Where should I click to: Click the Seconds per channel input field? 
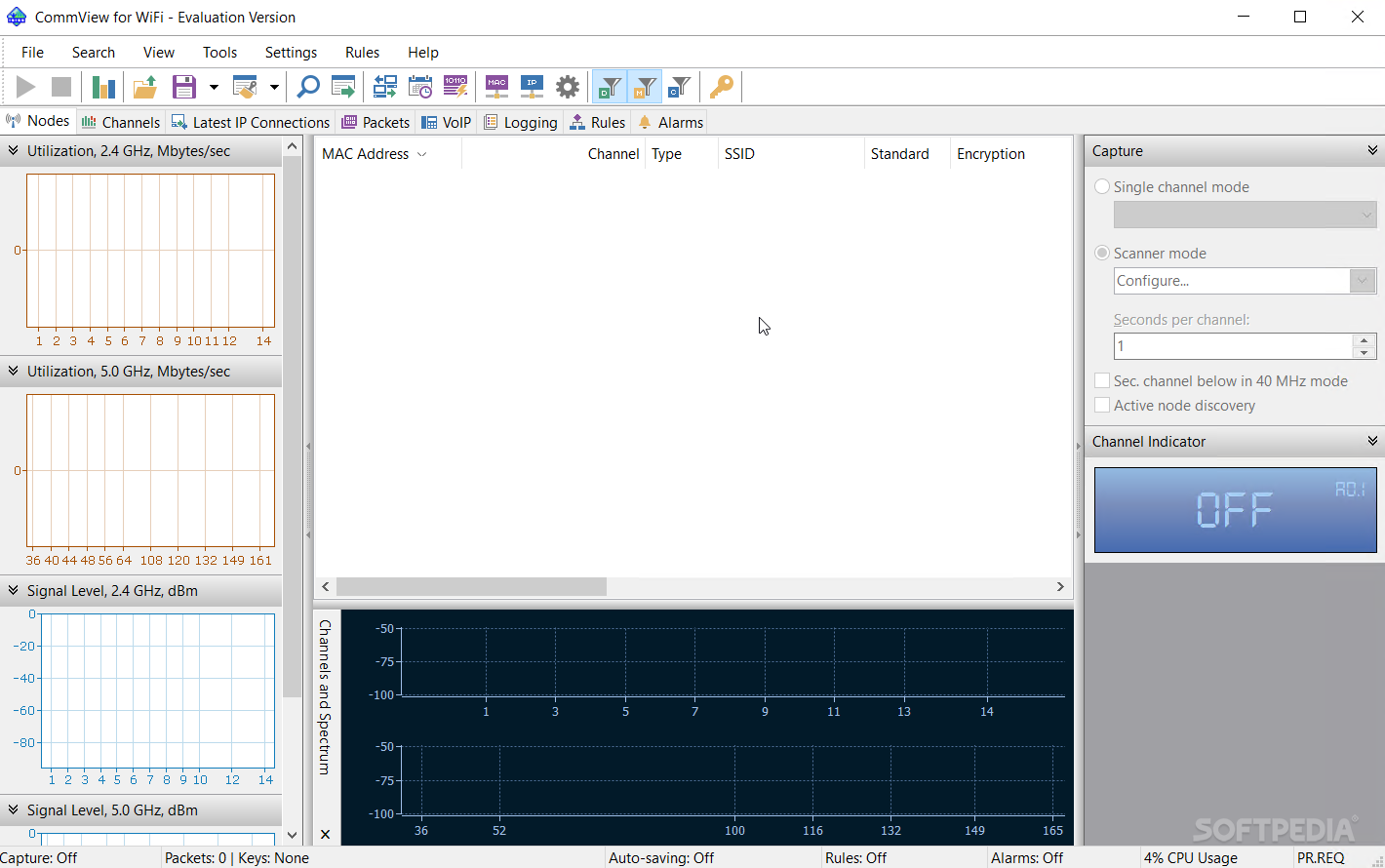(1233, 346)
